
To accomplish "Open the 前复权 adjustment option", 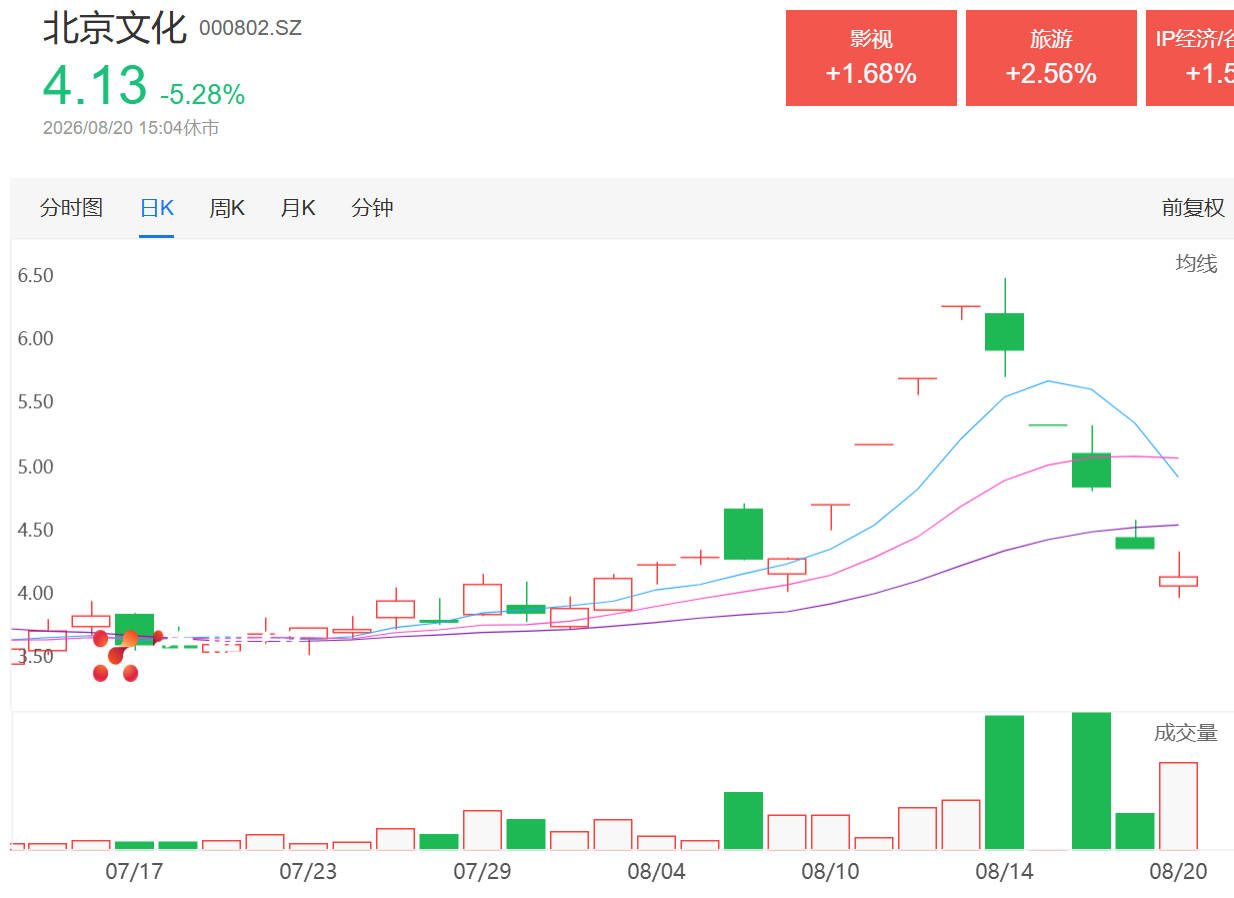I will [1193, 208].
